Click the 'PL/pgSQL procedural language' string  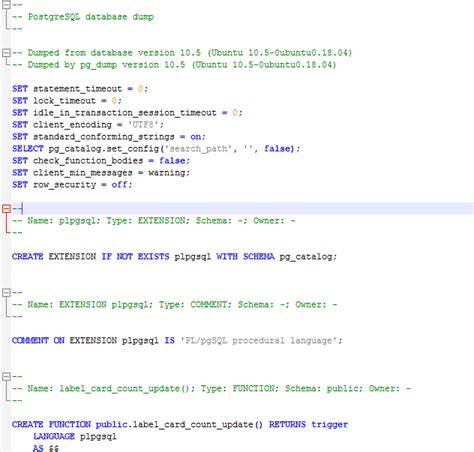pos(259,341)
